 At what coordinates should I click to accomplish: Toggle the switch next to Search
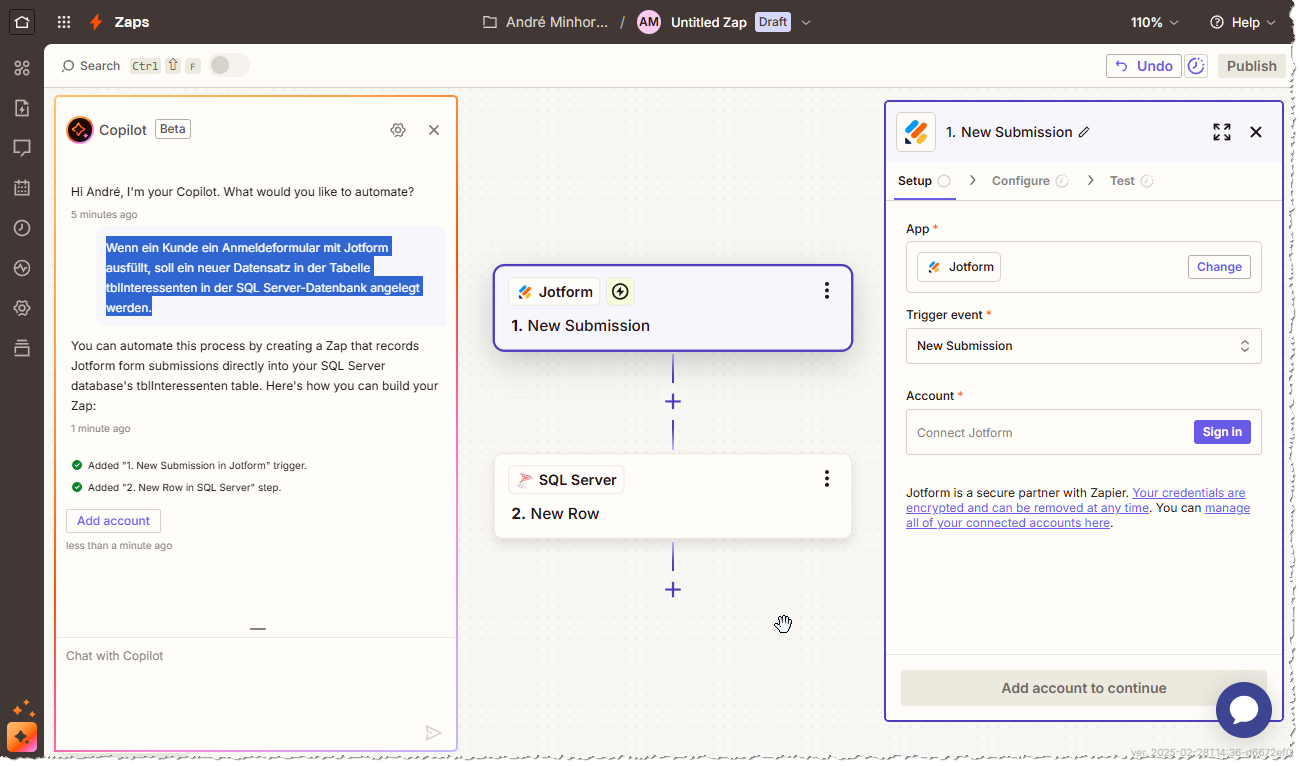pos(228,66)
